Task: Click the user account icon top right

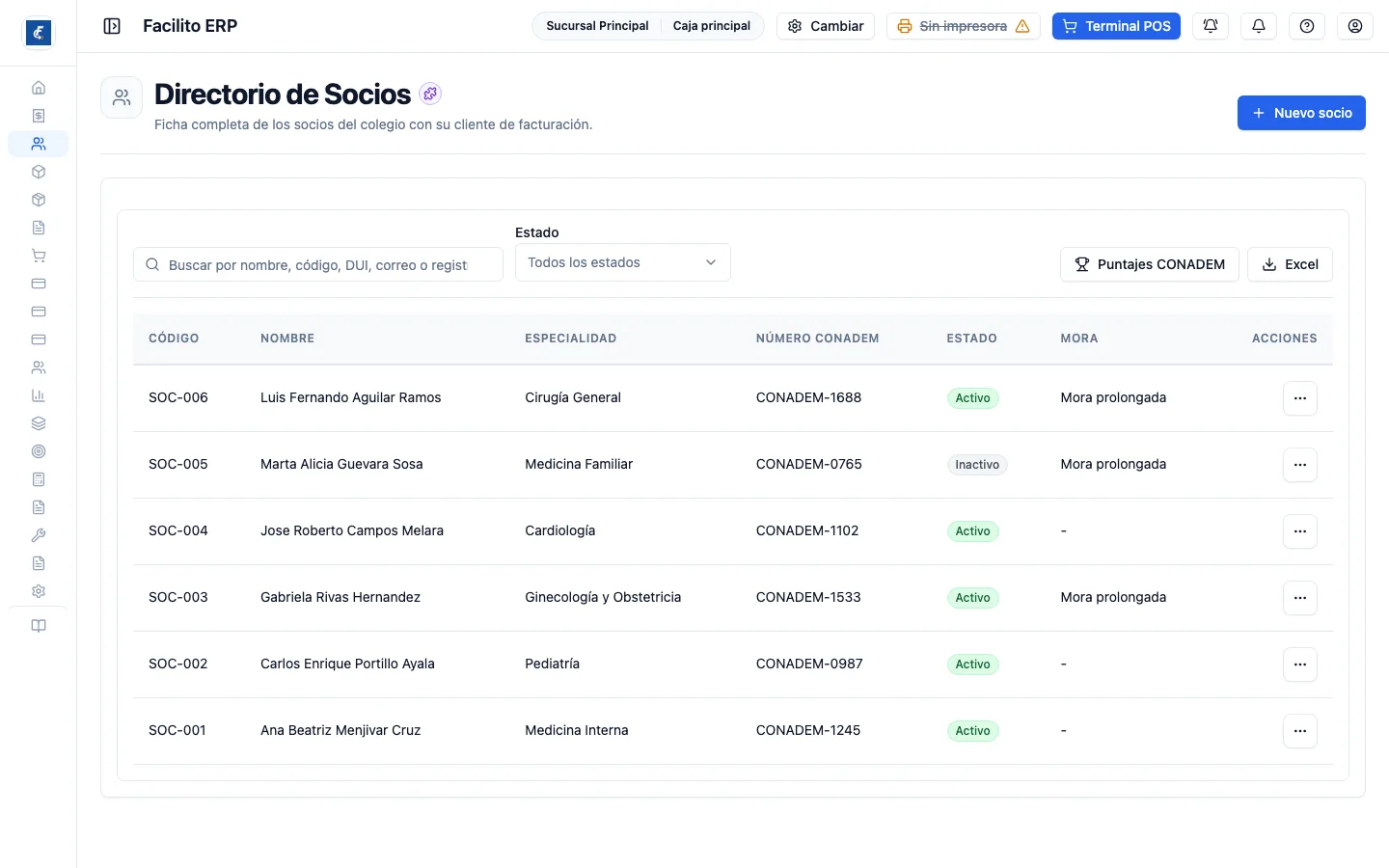Action: click(1355, 26)
